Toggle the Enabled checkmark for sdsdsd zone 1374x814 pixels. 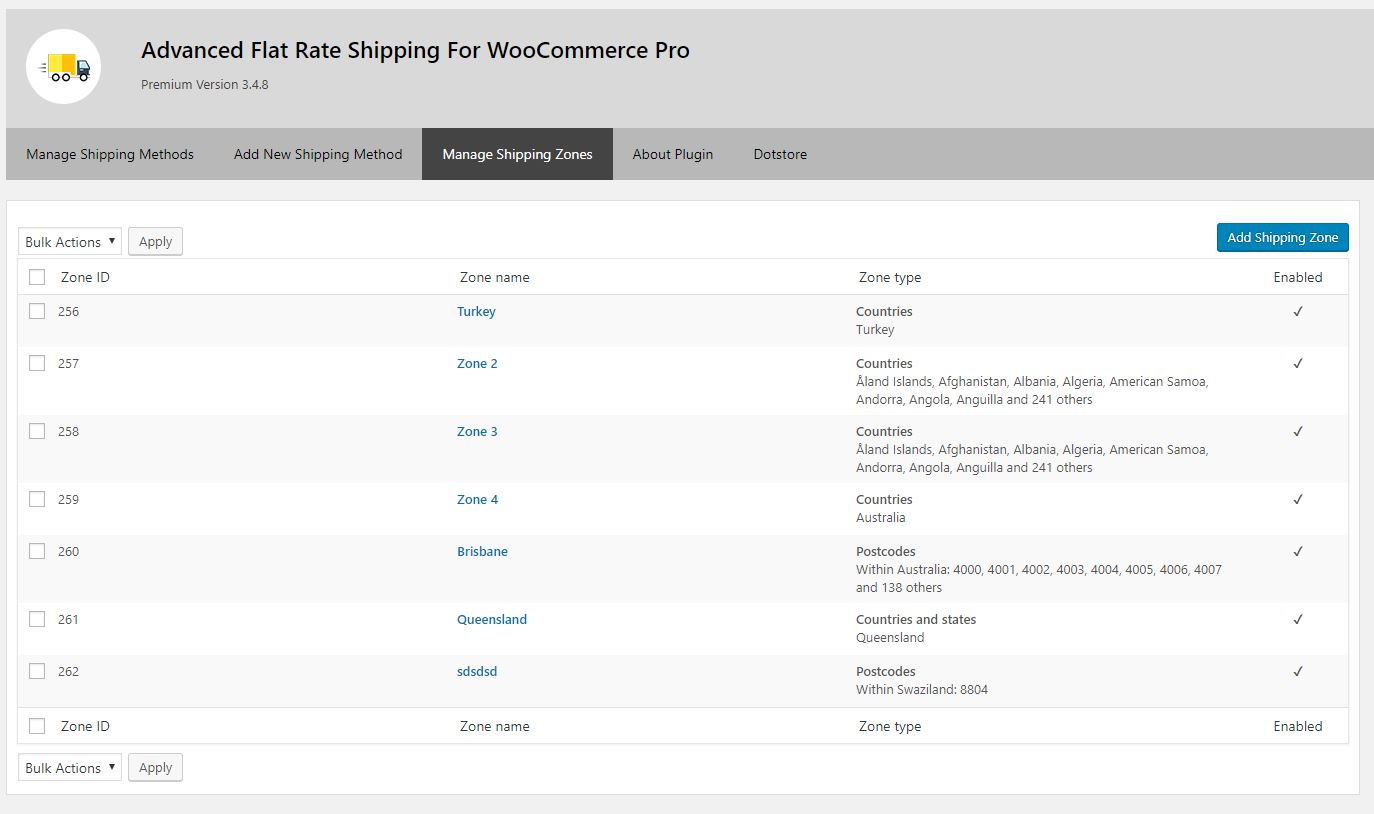(x=1298, y=671)
